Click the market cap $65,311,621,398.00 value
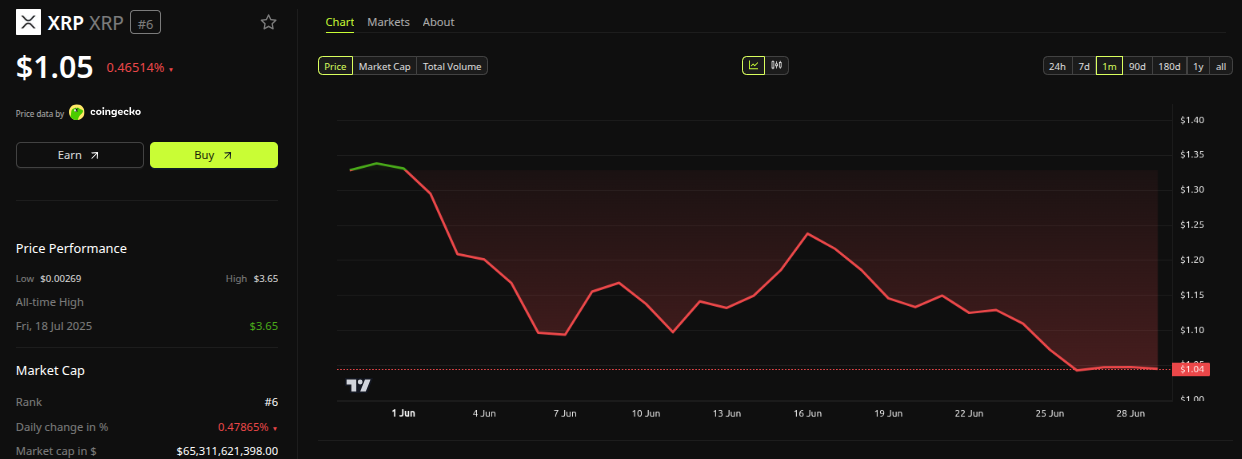The image size is (1242, 459). click(x=227, y=451)
